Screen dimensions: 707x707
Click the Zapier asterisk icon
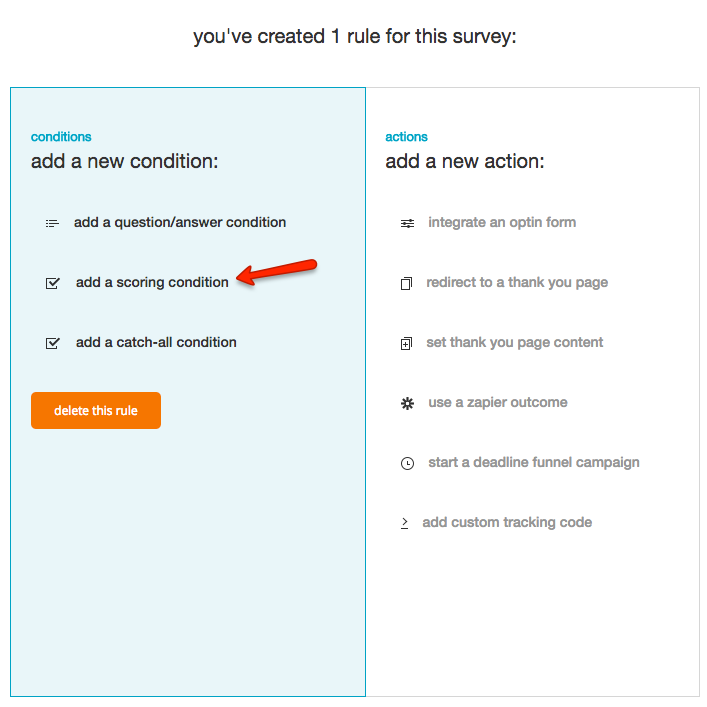[x=407, y=403]
